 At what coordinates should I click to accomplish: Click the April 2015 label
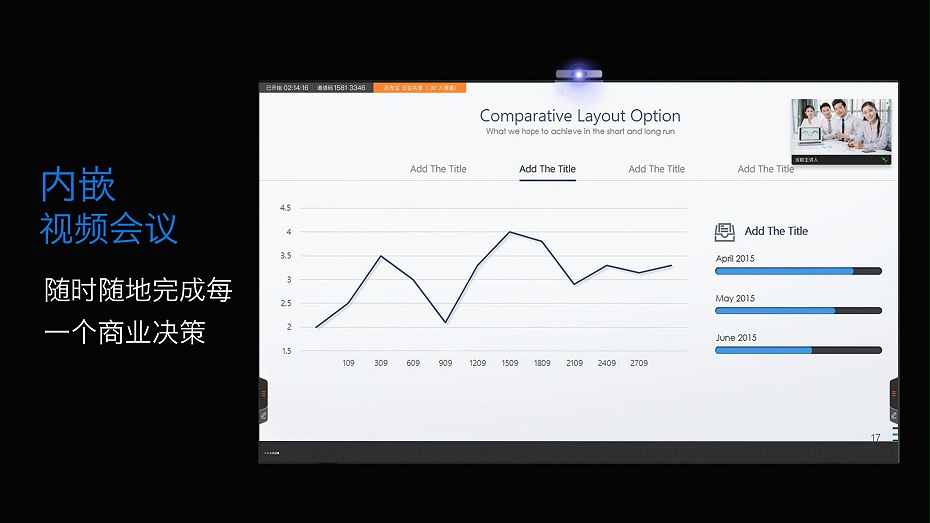(735, 259)
